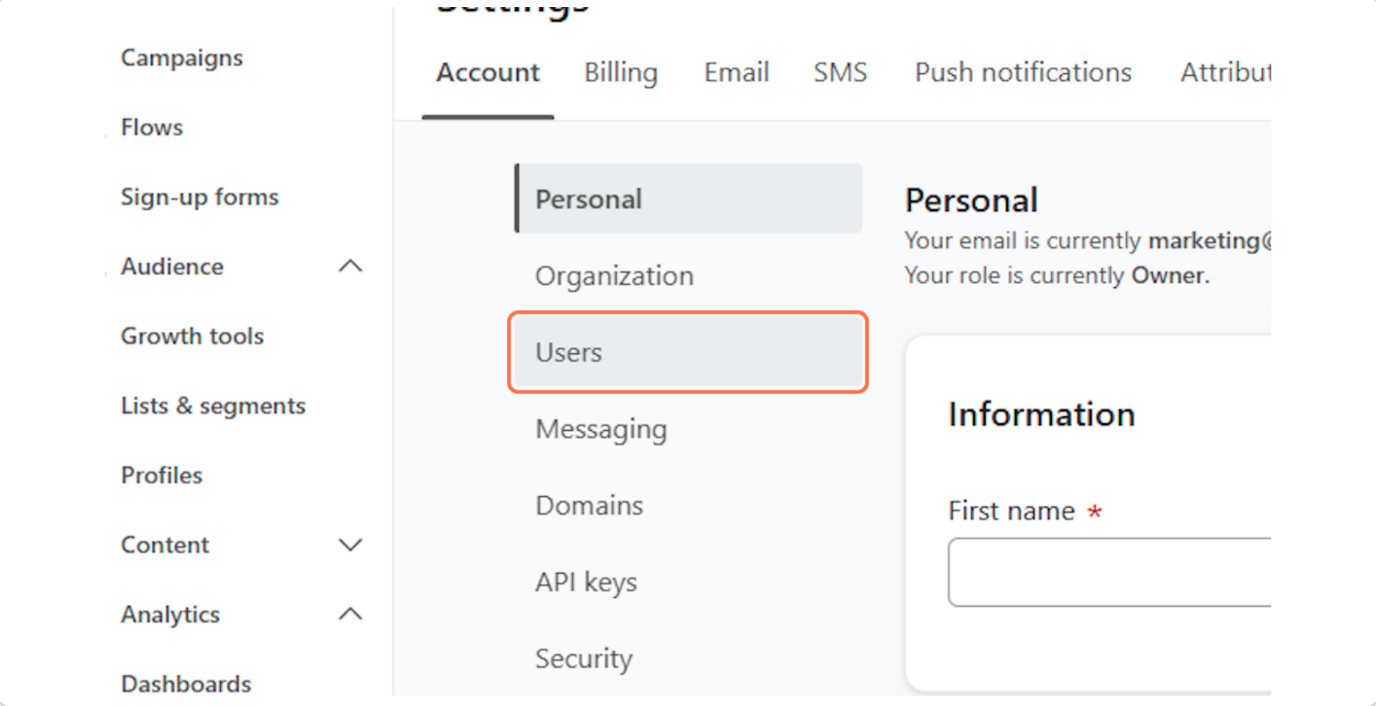1376x706 pixels.
Task: Open Dashboards under Analytics
Action: coord(186,684)
